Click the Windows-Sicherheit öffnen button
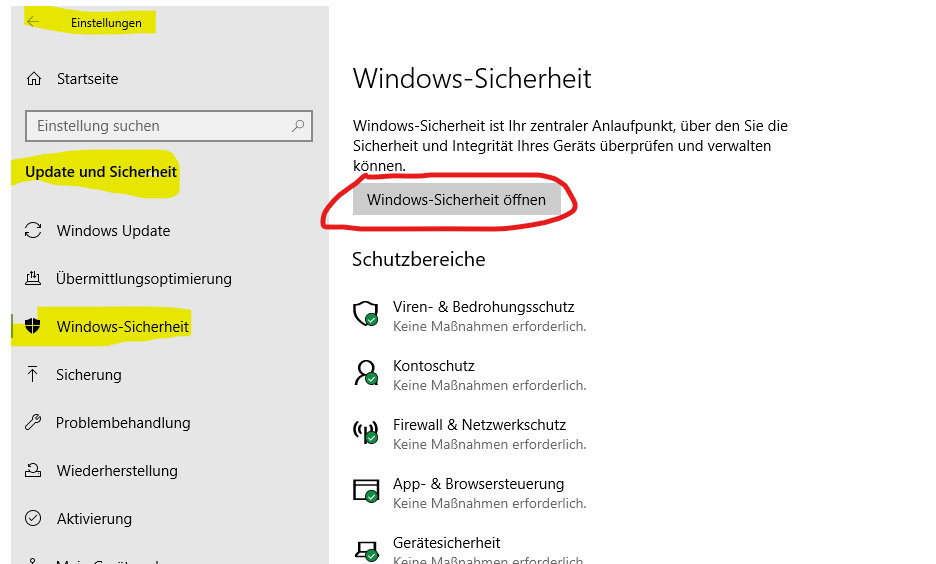 pos(457,199)
